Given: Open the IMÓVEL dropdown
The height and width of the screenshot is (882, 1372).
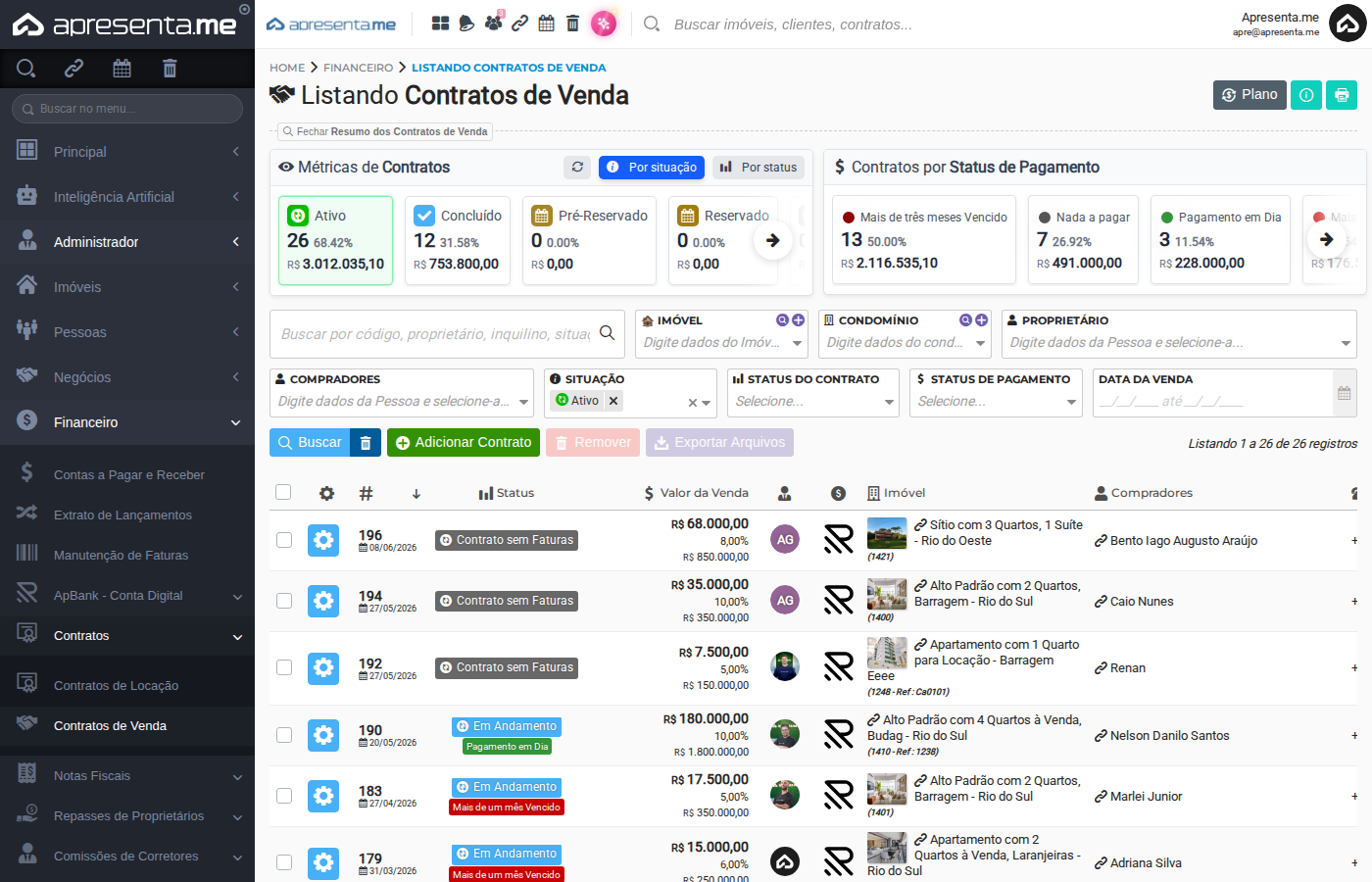Looking at the screenshot, I should click(x=721, y=343).
